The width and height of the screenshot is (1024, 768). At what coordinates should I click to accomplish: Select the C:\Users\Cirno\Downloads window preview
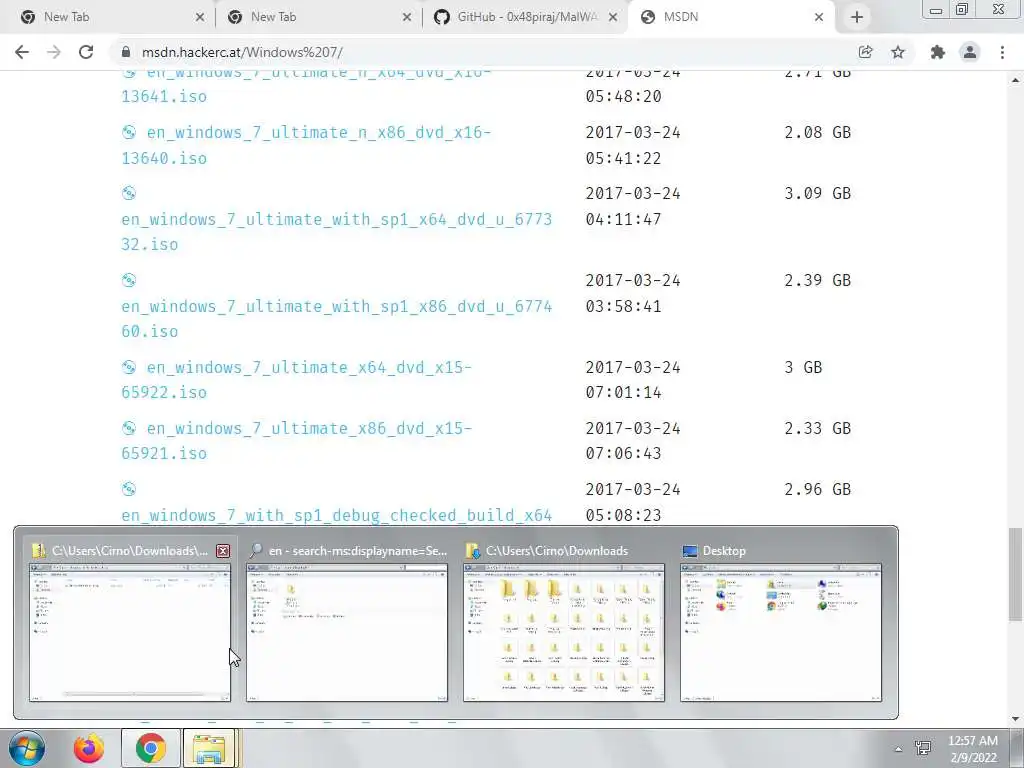coord(564,633)
